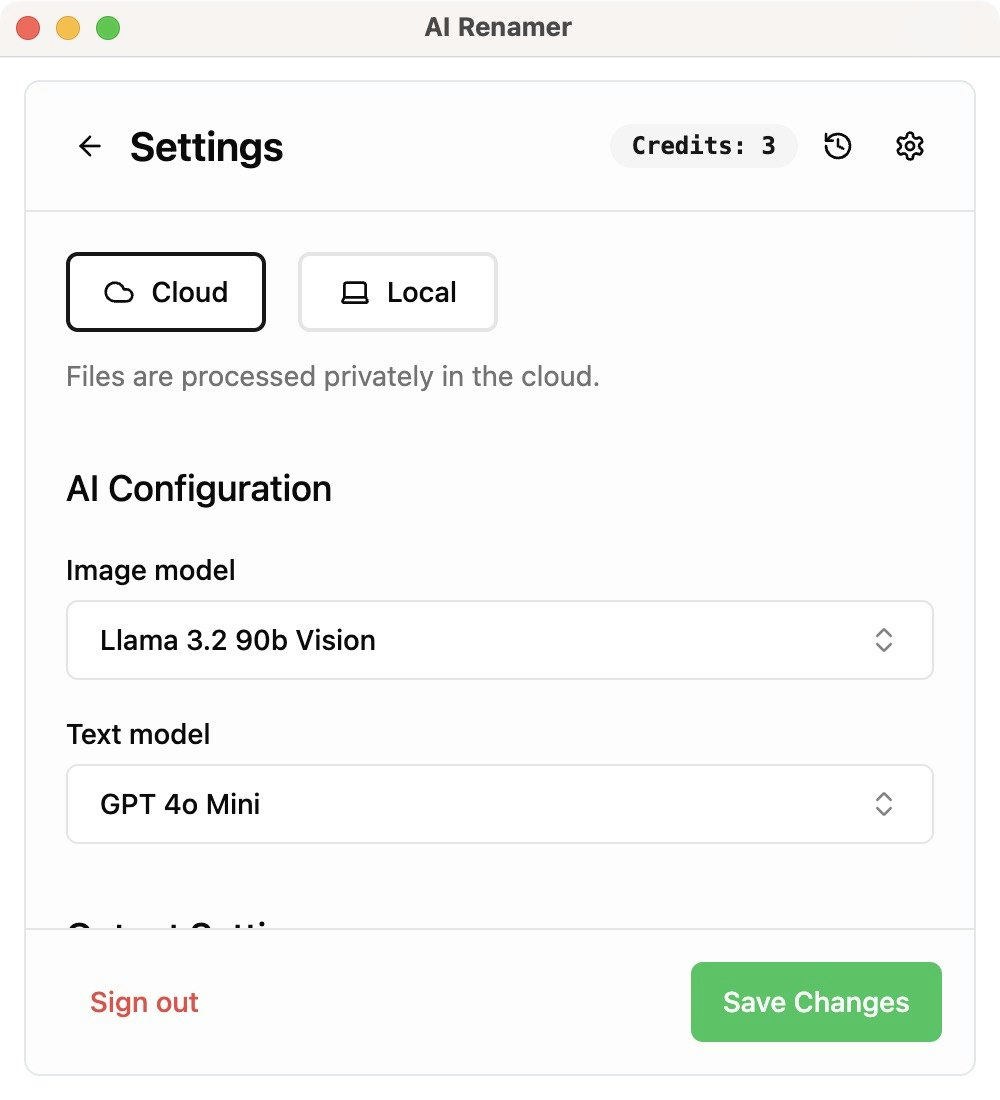Click up-down chevrons in Text model field
This screenshot has height=1100, width=1000.
point(883,804)
